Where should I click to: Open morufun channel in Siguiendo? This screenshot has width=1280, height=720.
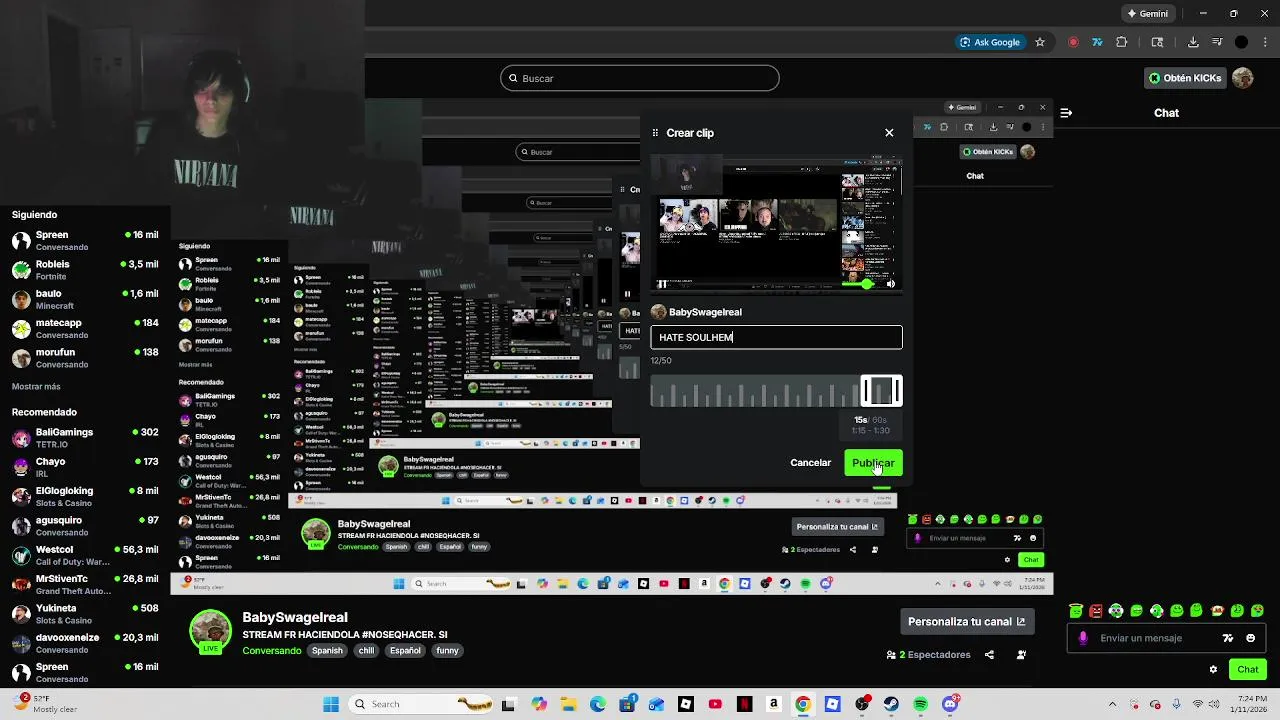coord(85,358)
